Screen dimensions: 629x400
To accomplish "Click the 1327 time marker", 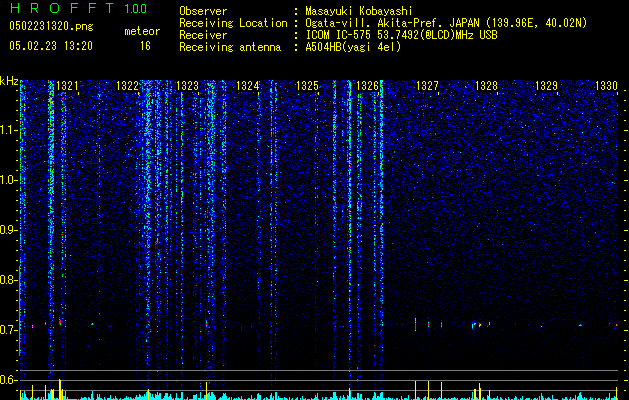I will pyautogui.click(x=427, y=86).
